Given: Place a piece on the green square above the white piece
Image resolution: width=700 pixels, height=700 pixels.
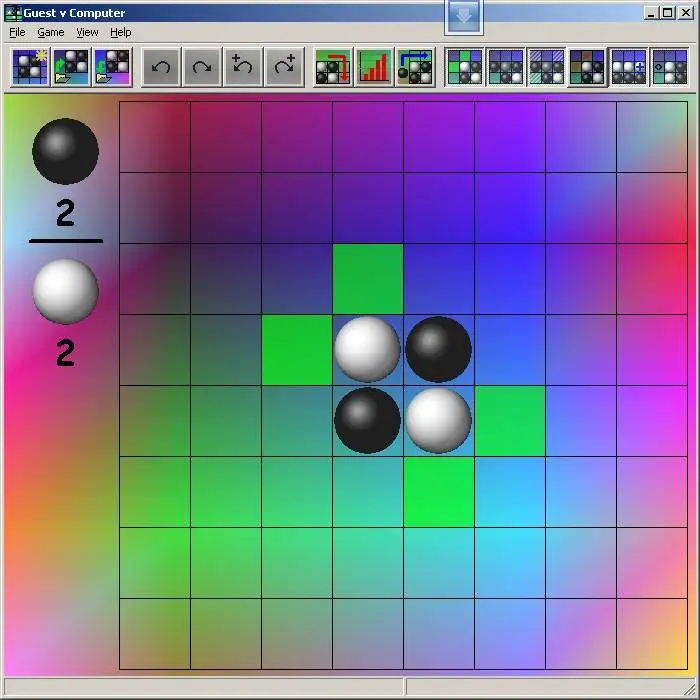Looking at the screenshot, I should [368, 279].
